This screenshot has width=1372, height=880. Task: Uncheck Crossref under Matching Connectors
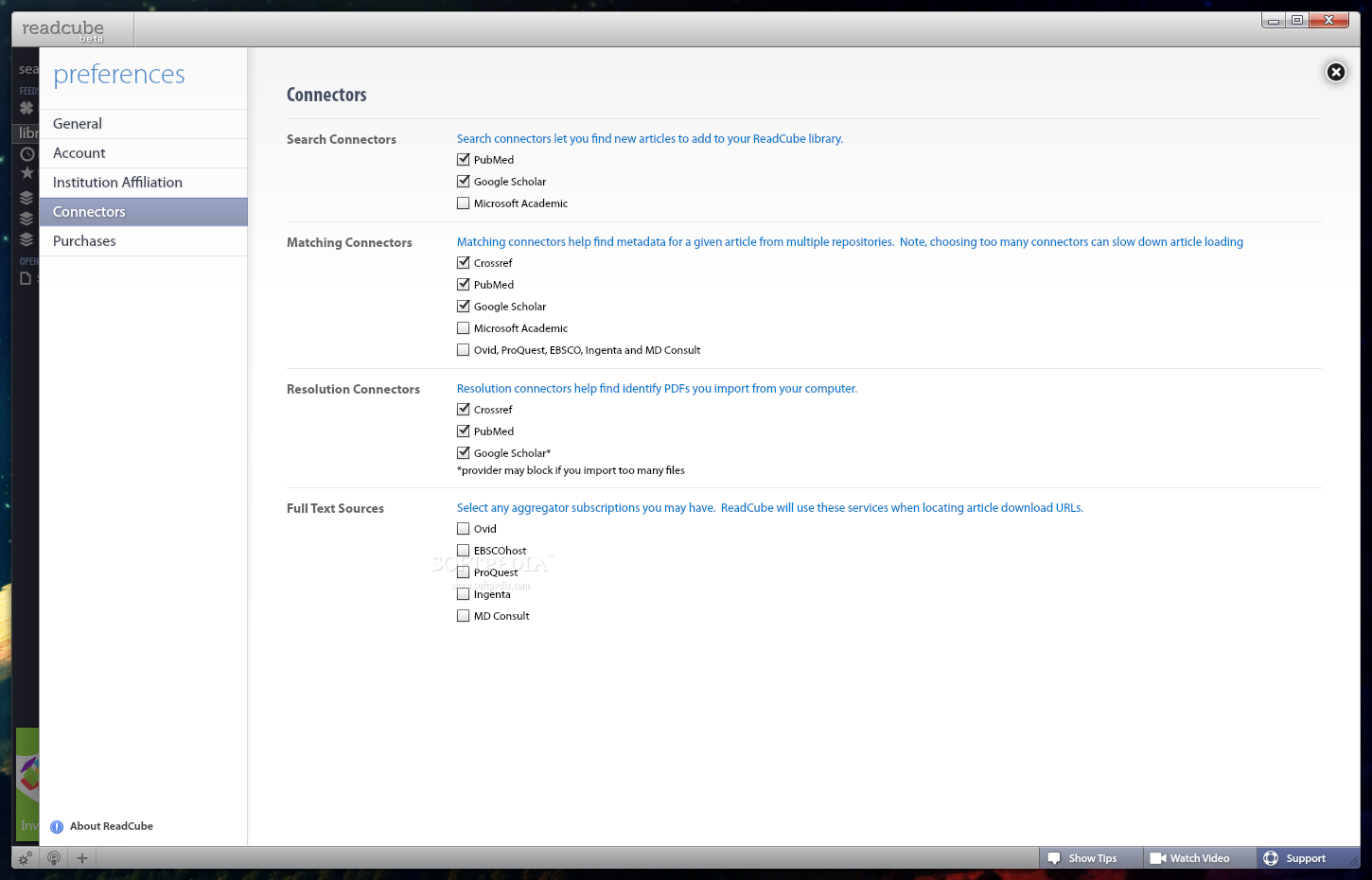tap(464, 263)
